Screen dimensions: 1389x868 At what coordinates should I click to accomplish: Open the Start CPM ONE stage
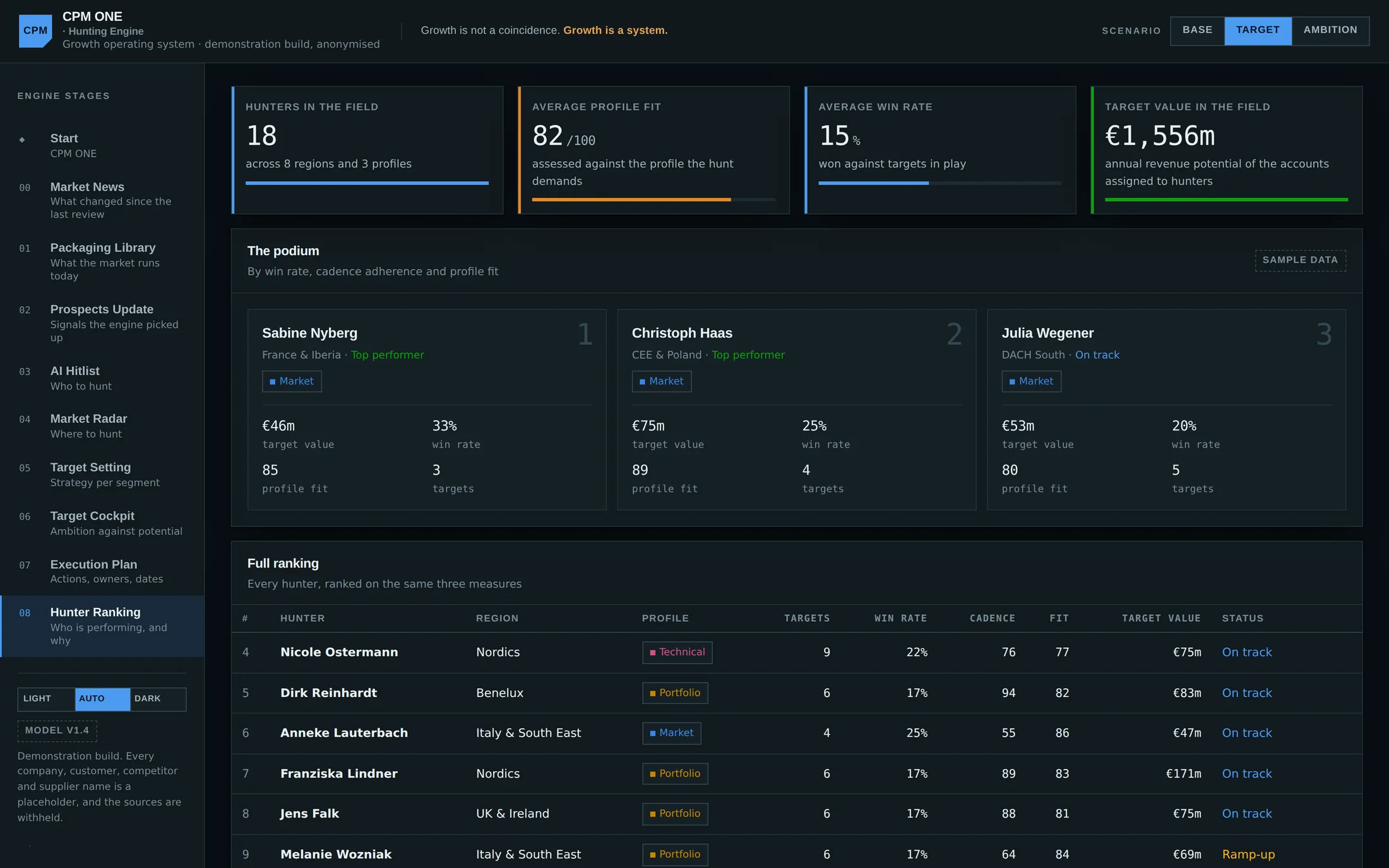(102, 145)
